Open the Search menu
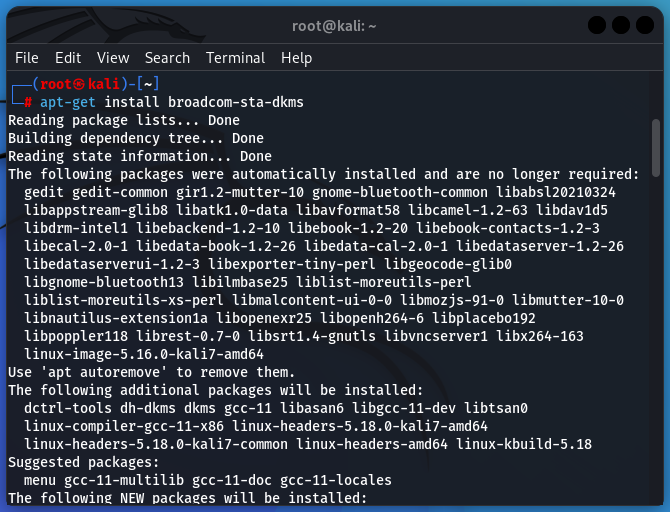The width and height of the screenshot is (670, 512). [167, 58]
